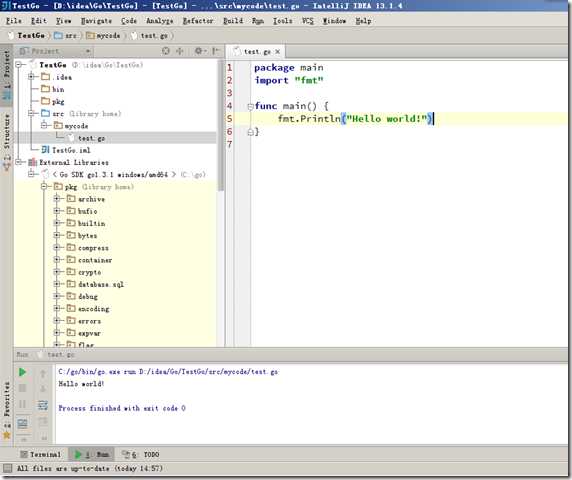This screenshot has width=572, height=480.
Task: Open the Project side tool window tab
Action: point(7,75)
